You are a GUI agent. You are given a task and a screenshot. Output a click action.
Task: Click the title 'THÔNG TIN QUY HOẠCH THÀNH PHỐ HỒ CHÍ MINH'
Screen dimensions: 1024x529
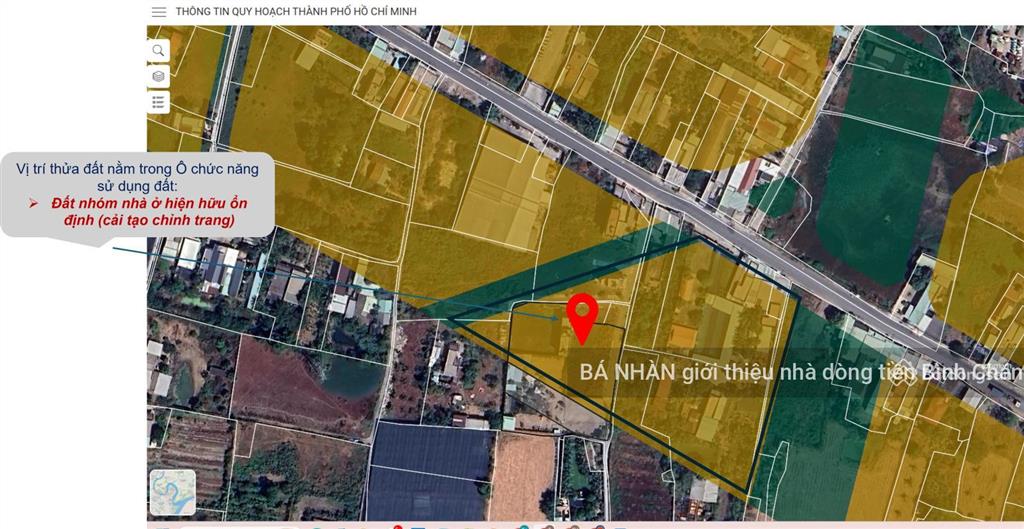pos(296,12)
